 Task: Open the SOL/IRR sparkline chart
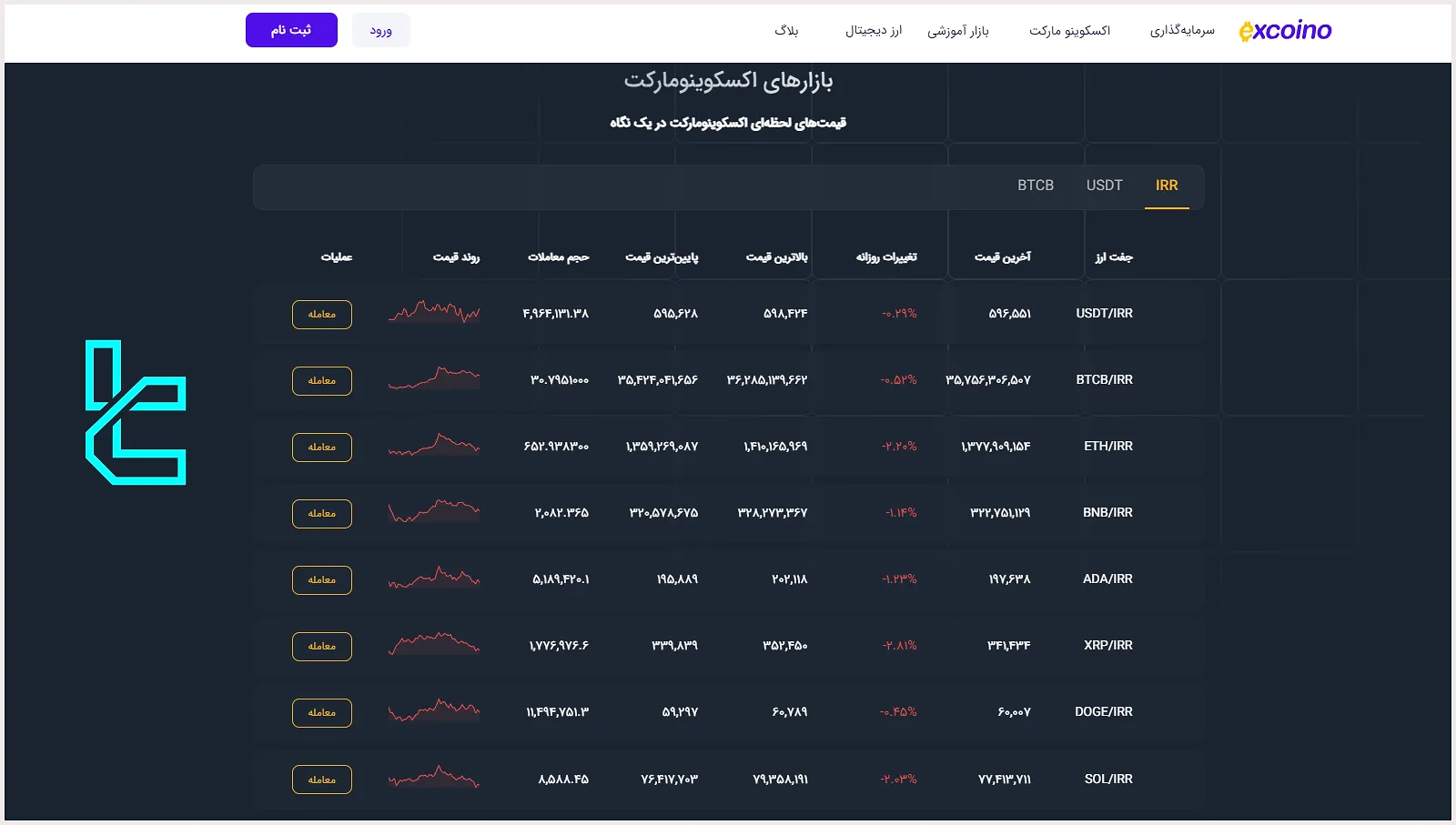[x=434, y=779]
